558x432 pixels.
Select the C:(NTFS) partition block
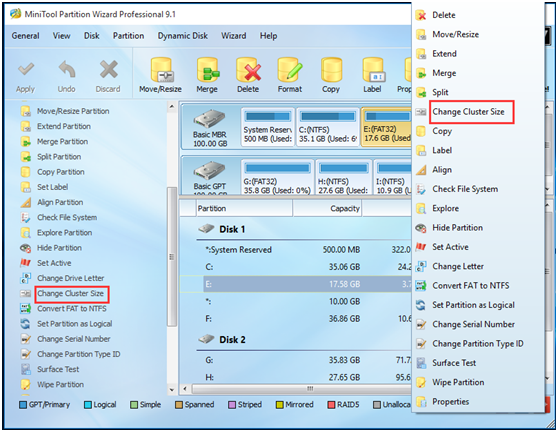tap(327, 127)
